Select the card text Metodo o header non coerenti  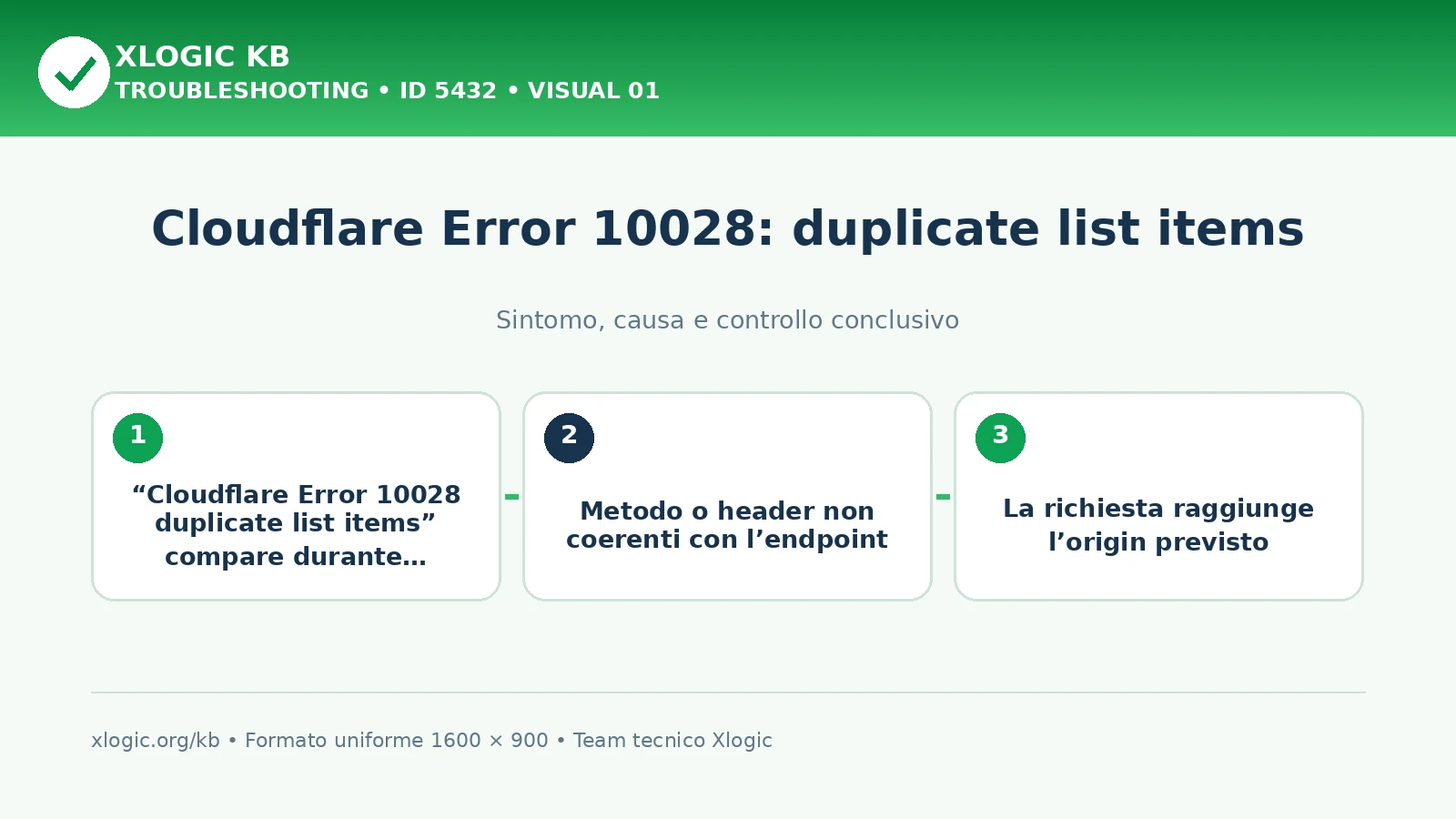pyautogui.click(x=727, y=525)
